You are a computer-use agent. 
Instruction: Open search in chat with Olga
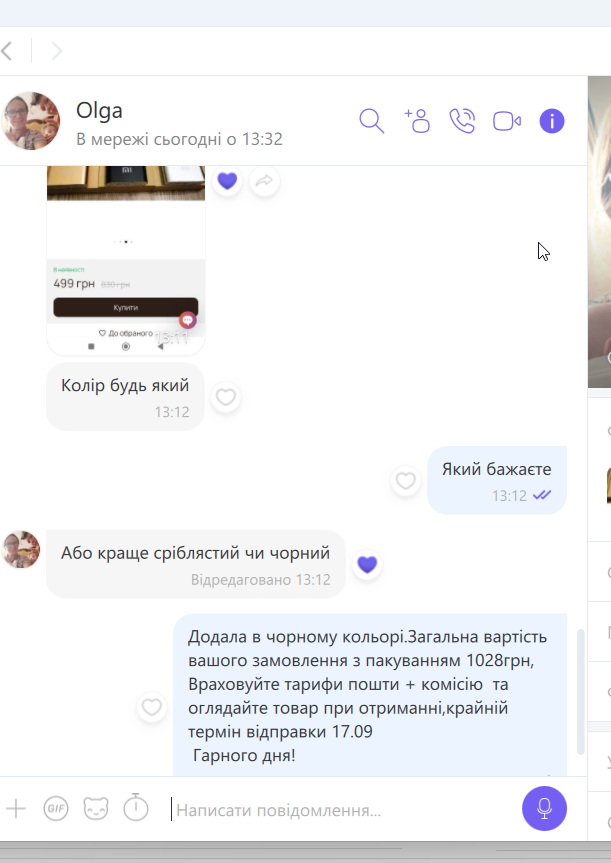point(372,121)
